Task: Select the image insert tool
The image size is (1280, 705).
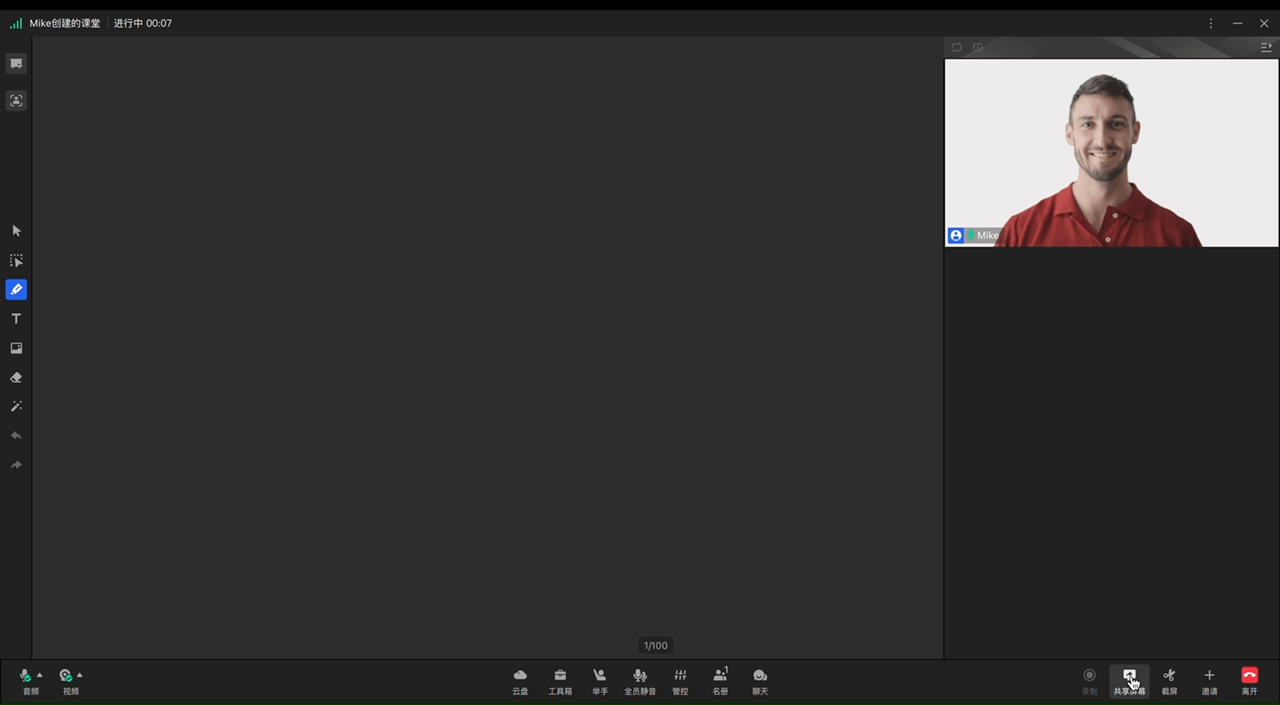Action: point(16,348)
